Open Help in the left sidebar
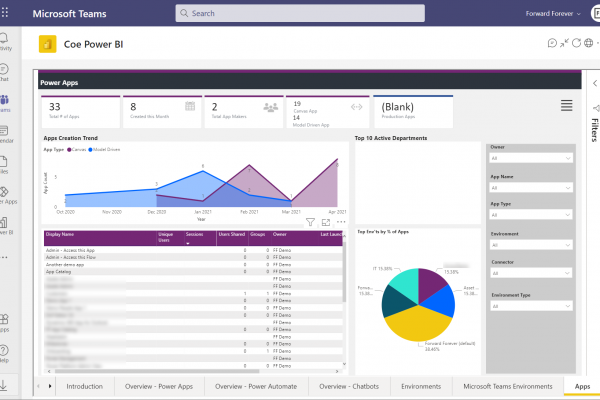Image resolution: width=600 pixels, height=400 pixels. click(5, 352)
